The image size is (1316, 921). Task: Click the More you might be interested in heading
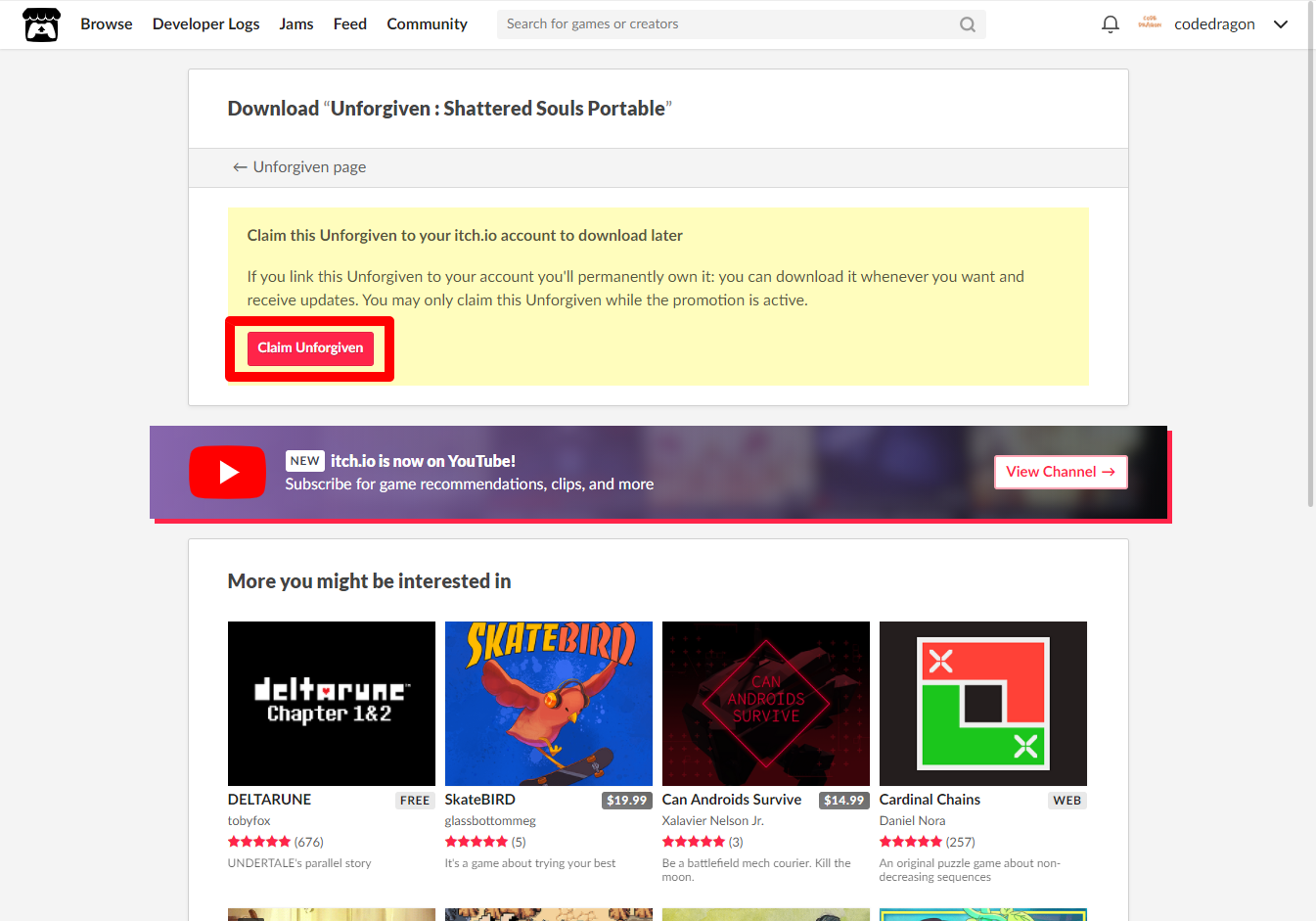point(370,581)
